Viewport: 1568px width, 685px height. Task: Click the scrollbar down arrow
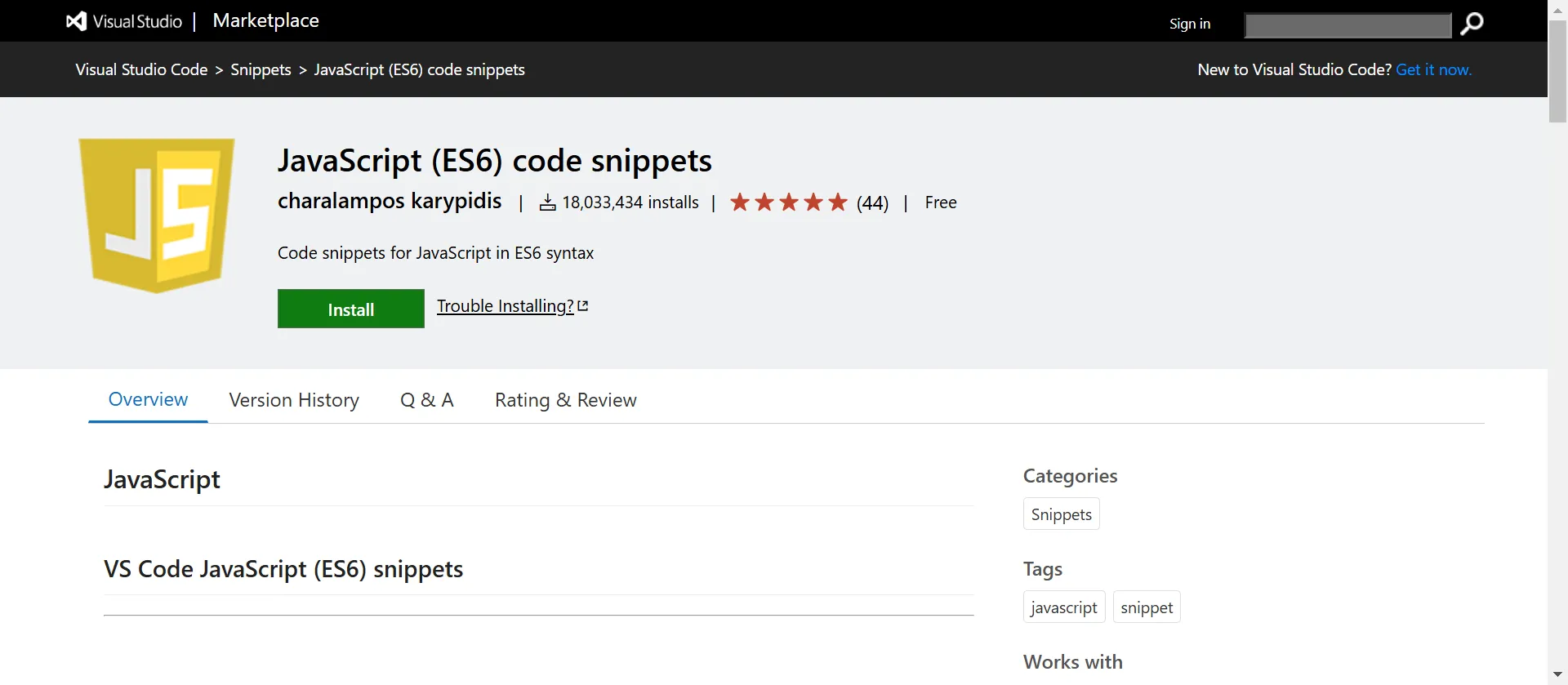pyautogui.click(x=1558, y=674)
